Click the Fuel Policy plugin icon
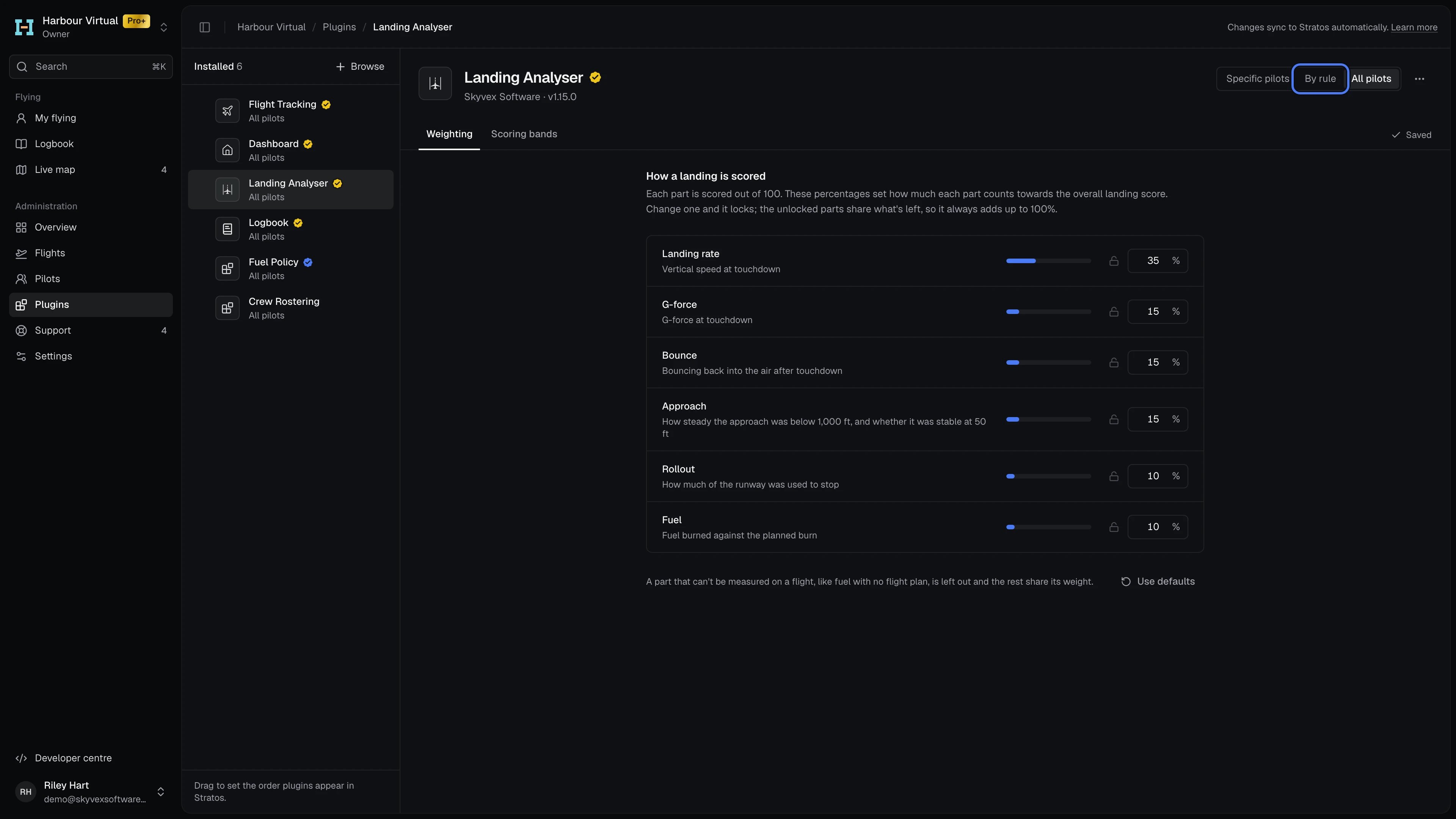This screenshot has height=819, width=1456. tap(227, 268)
